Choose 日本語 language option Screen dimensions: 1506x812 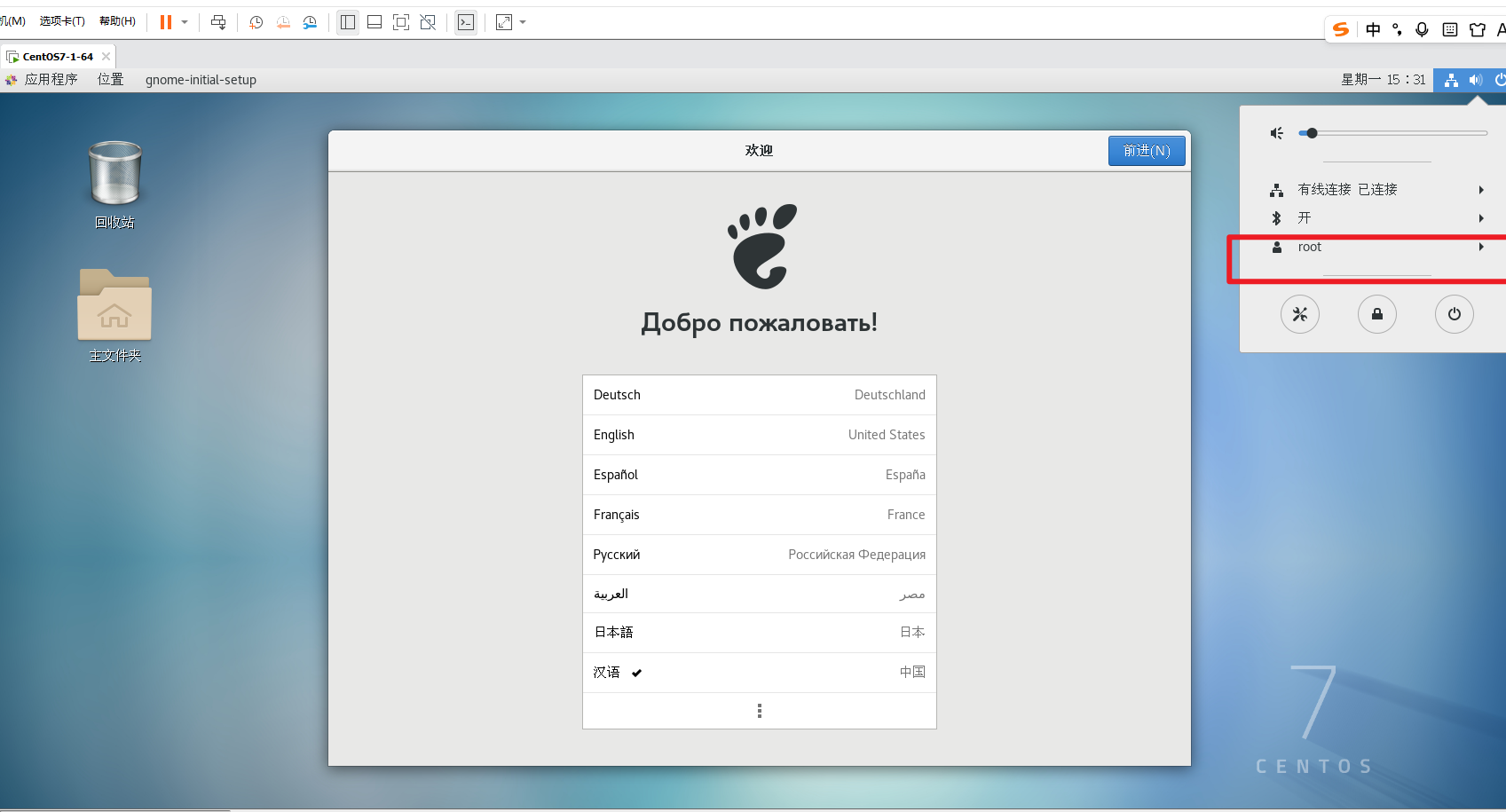point(759,632)
